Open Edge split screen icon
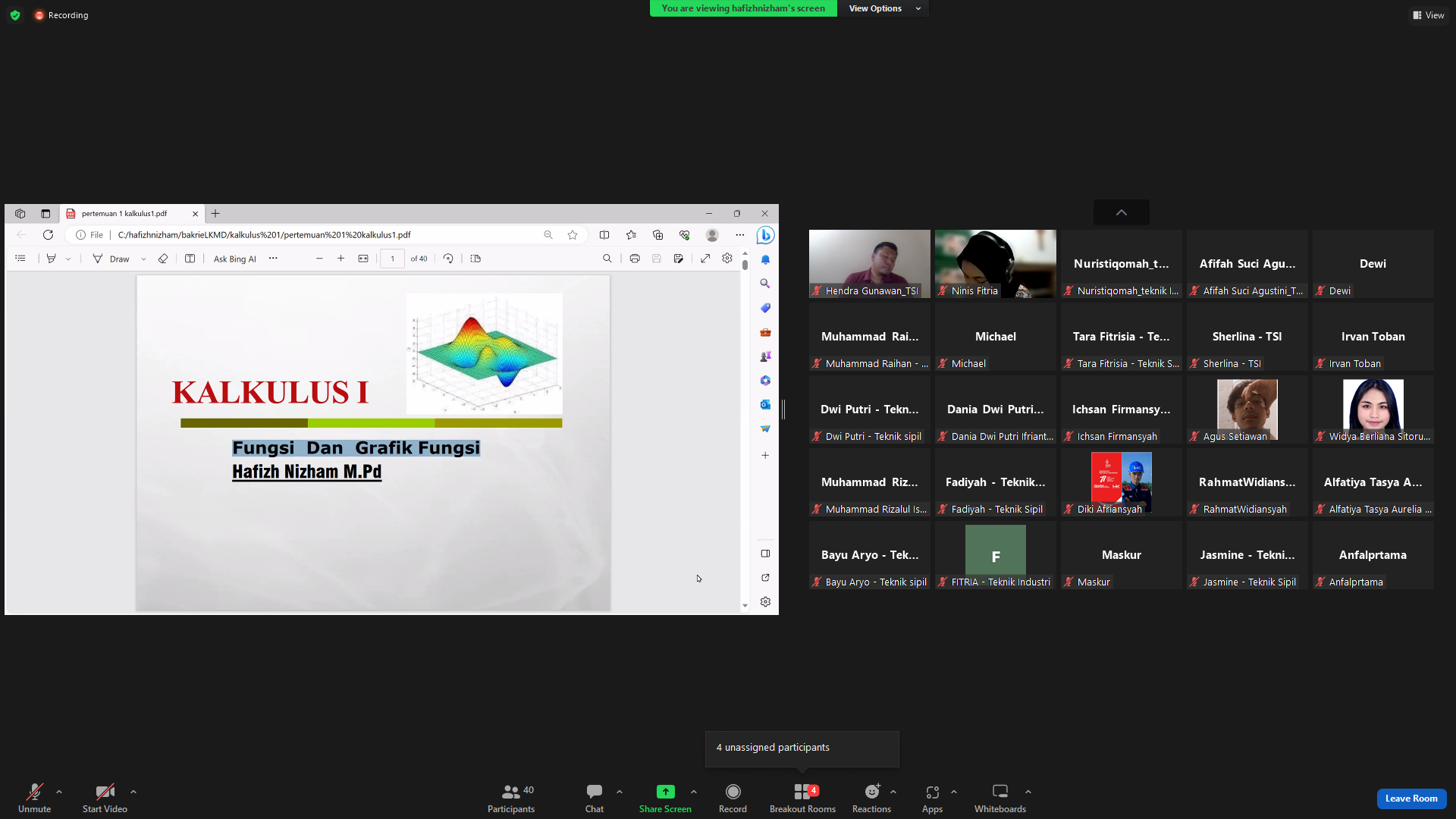 (x=604, y=235)
